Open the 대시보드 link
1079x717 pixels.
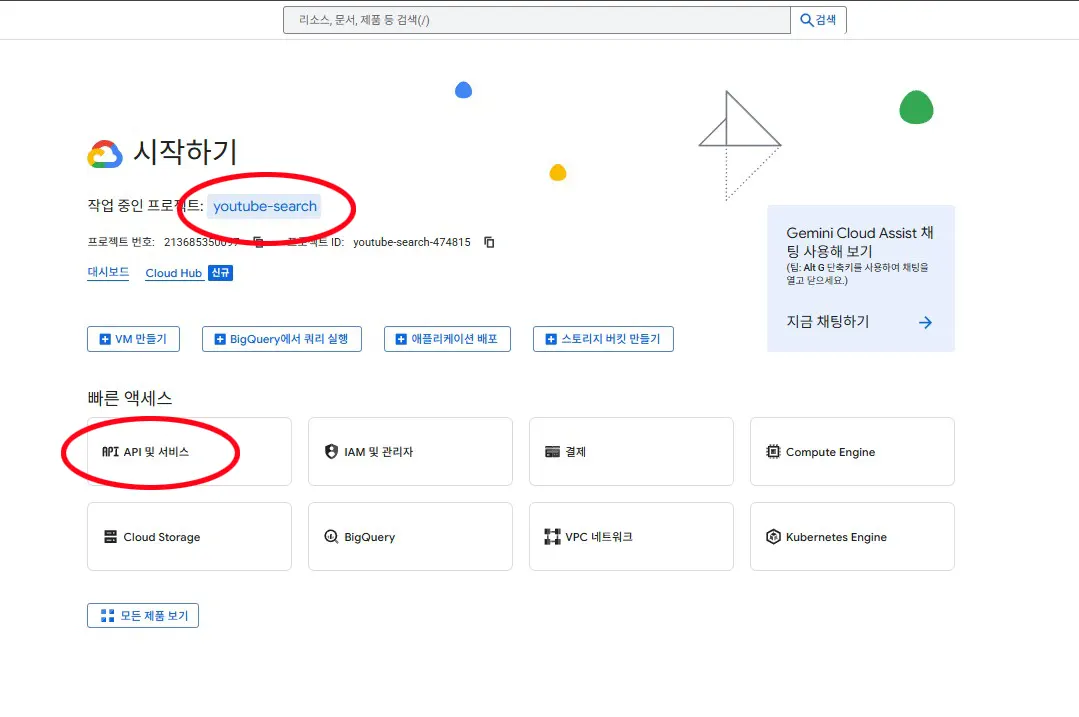coord(107,272)
